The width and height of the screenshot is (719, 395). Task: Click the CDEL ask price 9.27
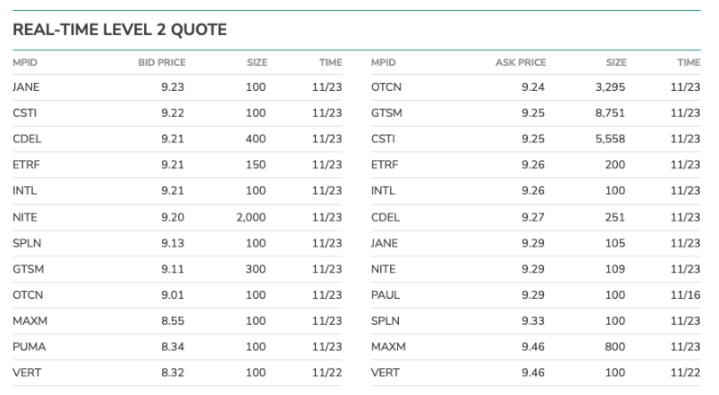point(533,217)
